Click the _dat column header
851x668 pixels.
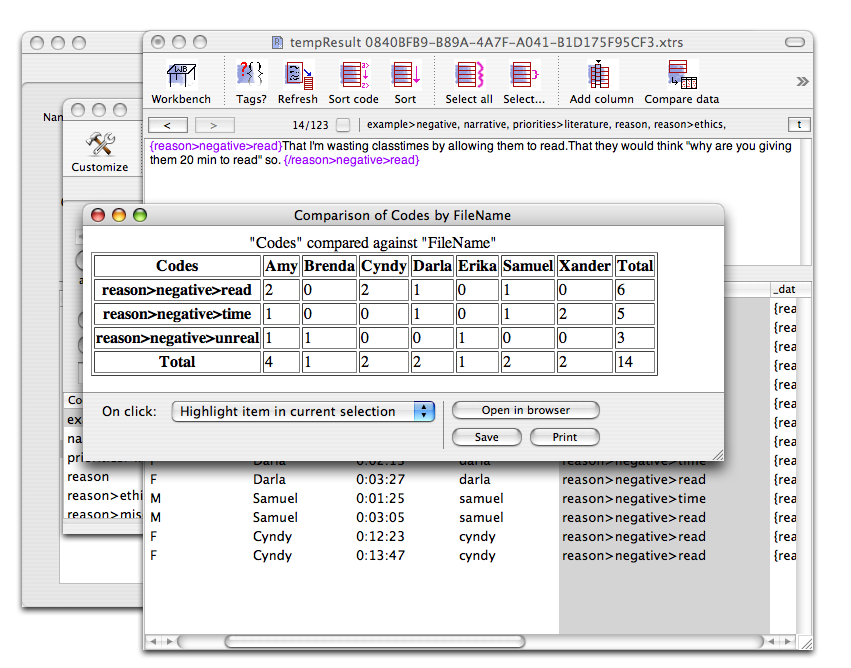[785, 289]
